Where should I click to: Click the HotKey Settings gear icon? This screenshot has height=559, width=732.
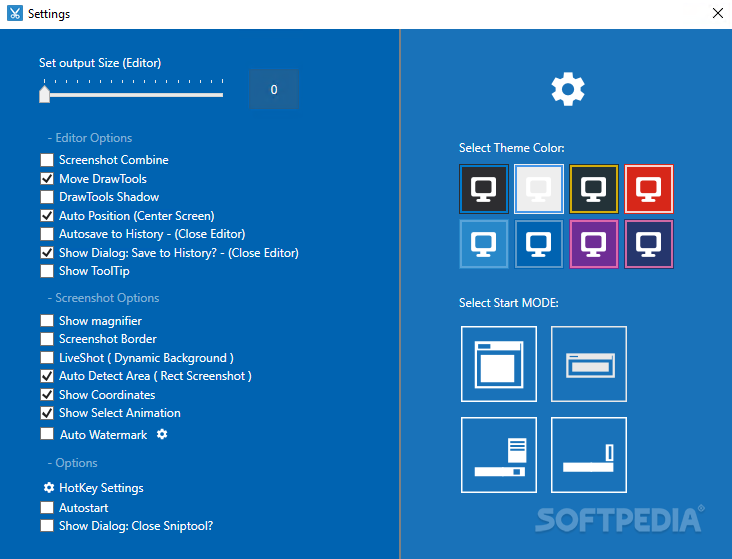pos(49,488)
